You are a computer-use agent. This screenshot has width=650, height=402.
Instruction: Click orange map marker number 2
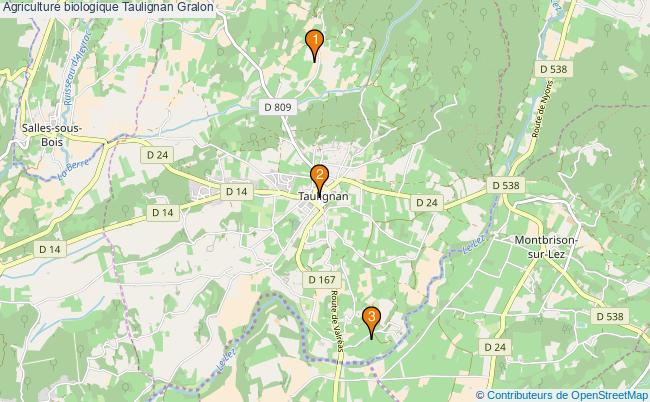coord(319,178)
